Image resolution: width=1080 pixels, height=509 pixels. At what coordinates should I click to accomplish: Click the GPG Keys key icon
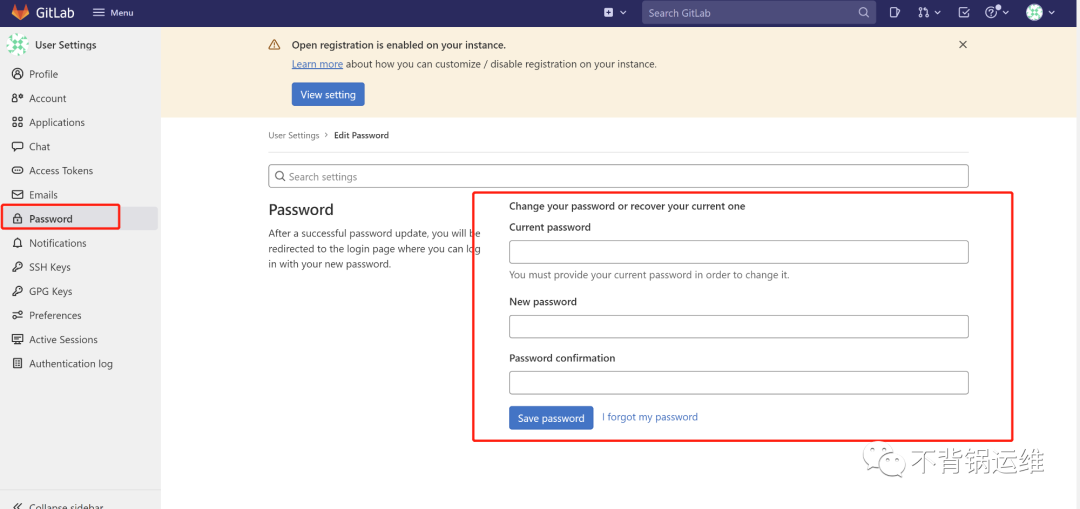pyautogui.click(x=17, y=291)
